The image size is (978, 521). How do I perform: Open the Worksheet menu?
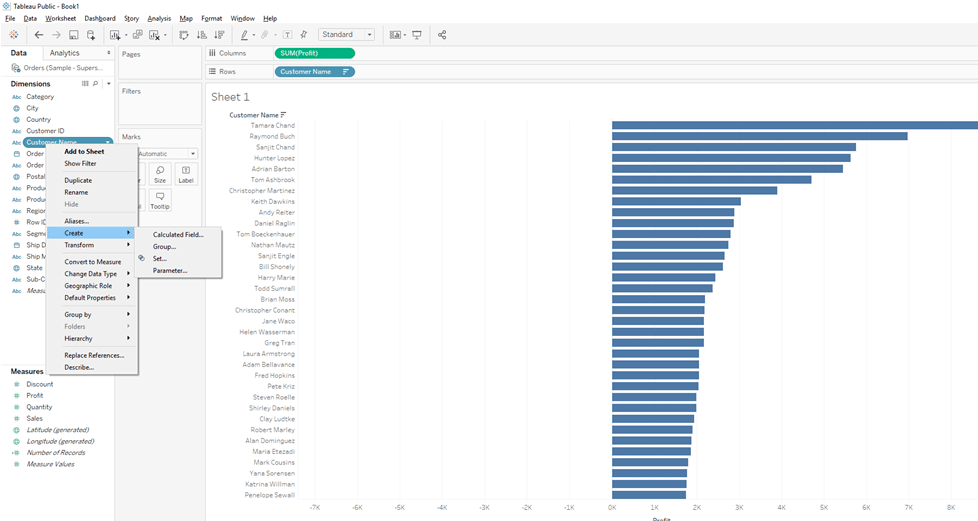(61, 19)
